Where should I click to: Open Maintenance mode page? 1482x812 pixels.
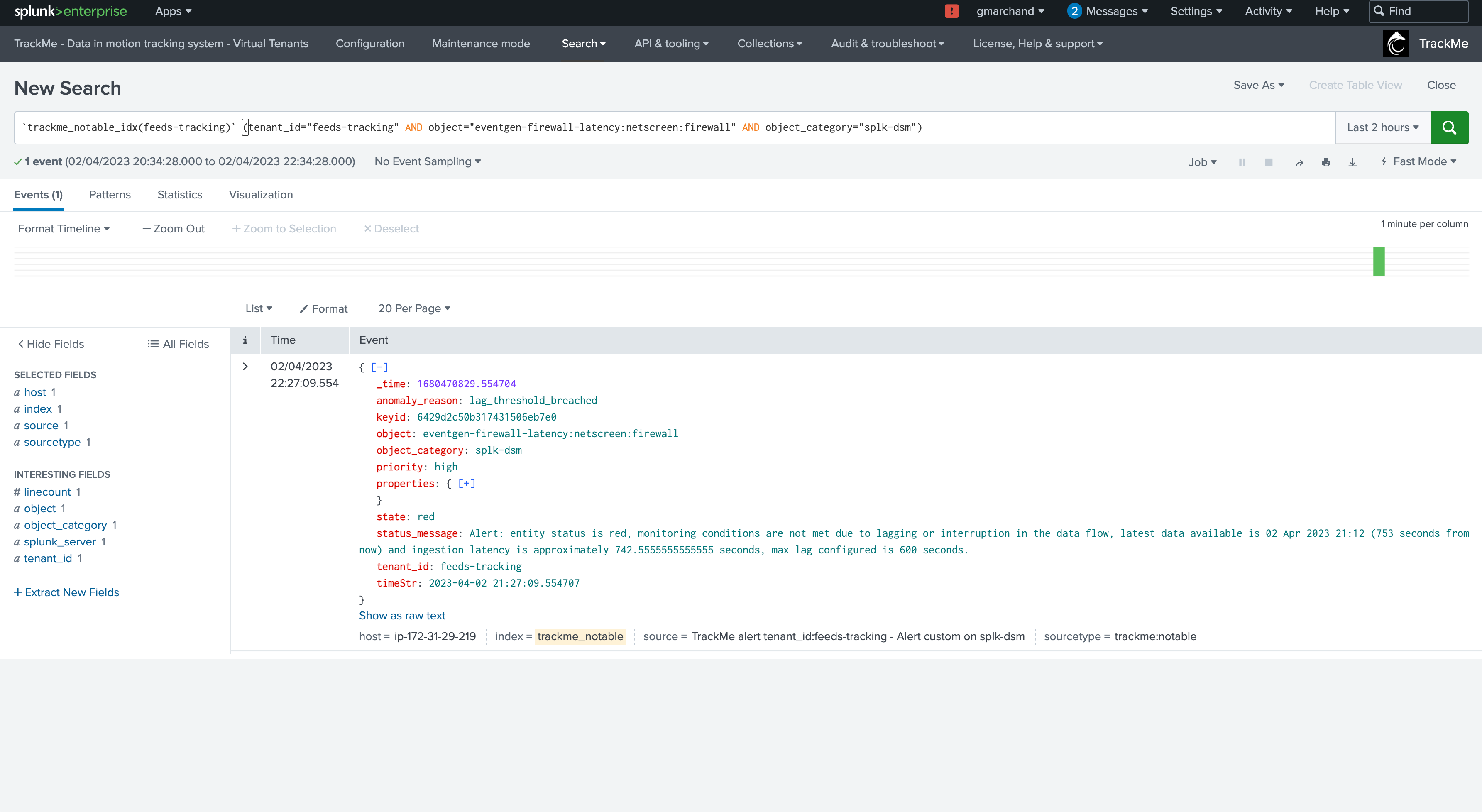coord(481,44)
